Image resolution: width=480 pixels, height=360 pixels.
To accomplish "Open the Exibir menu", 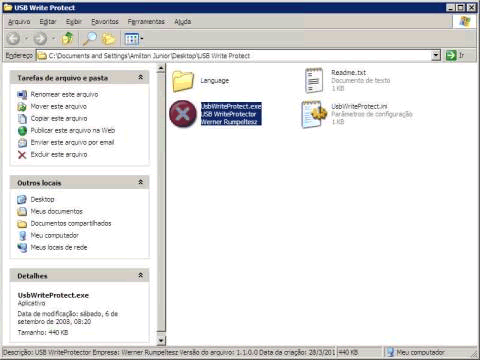I will pos(74,22).
